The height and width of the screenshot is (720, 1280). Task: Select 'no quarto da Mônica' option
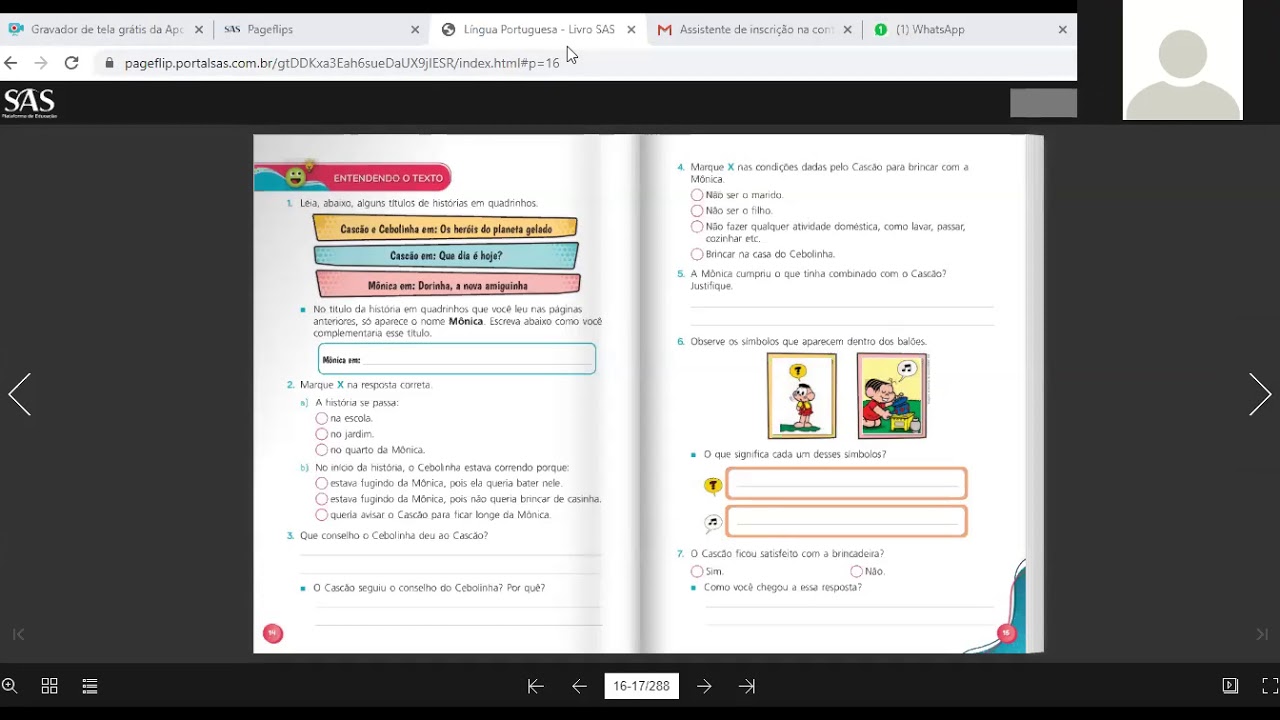(321, 450)
